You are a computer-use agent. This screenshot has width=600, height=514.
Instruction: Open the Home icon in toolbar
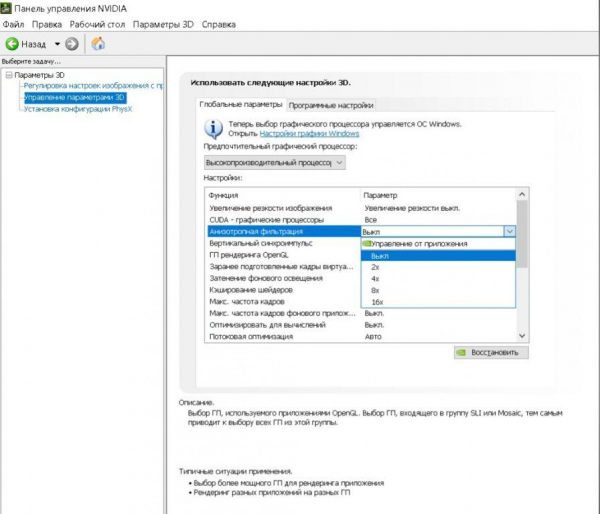point(98,44)
